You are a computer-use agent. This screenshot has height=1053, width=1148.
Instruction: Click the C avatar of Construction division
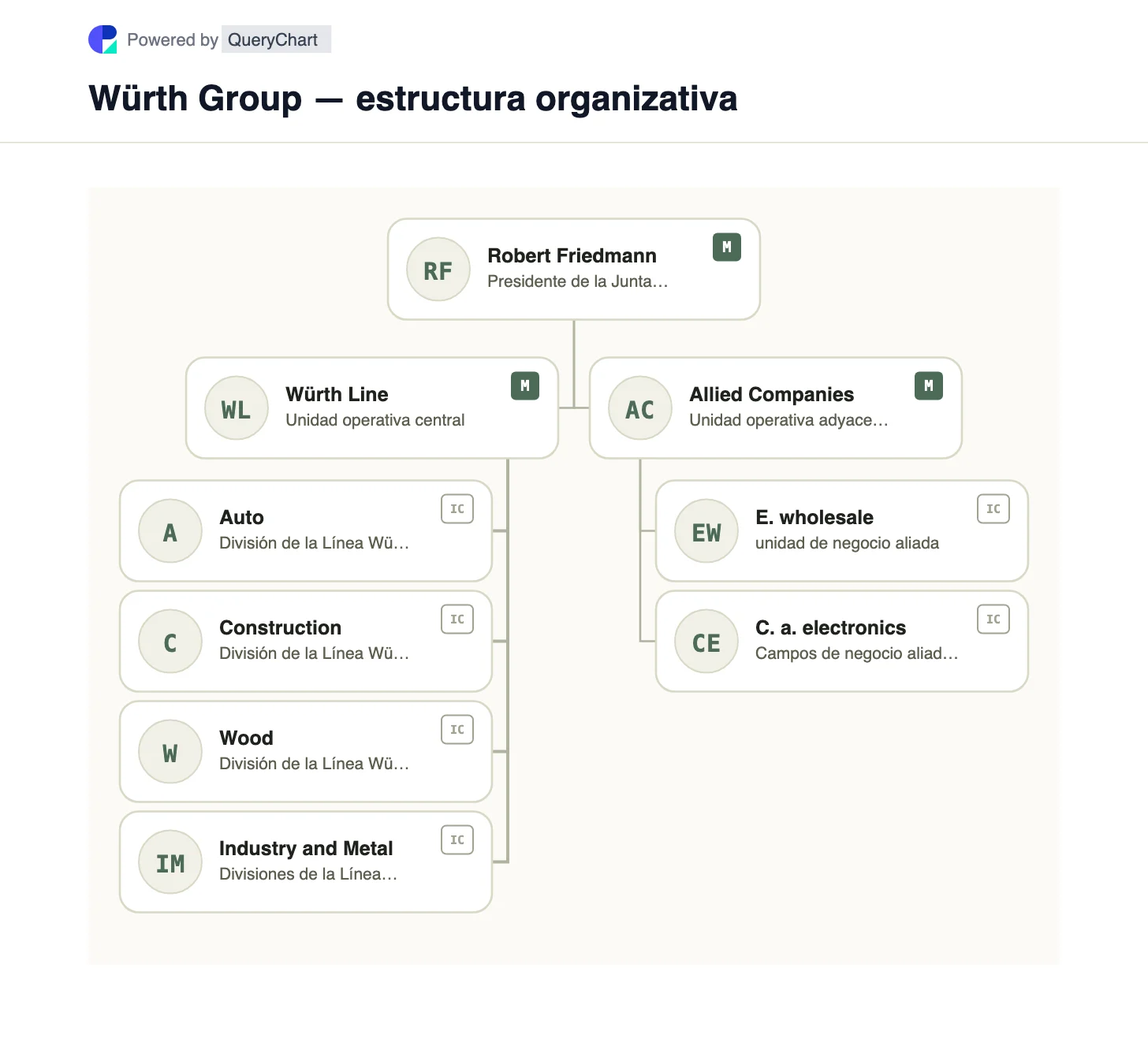pos(170,642)
